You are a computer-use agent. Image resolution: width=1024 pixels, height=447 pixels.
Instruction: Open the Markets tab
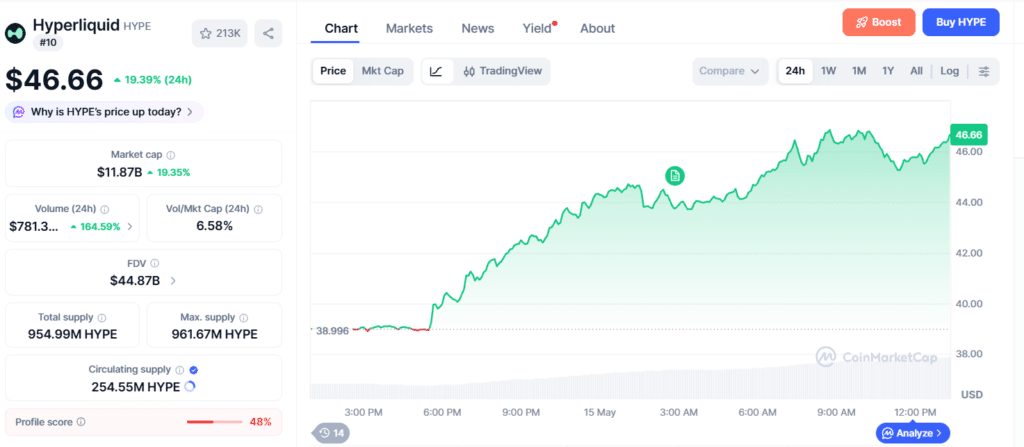(x=409, y=29)
